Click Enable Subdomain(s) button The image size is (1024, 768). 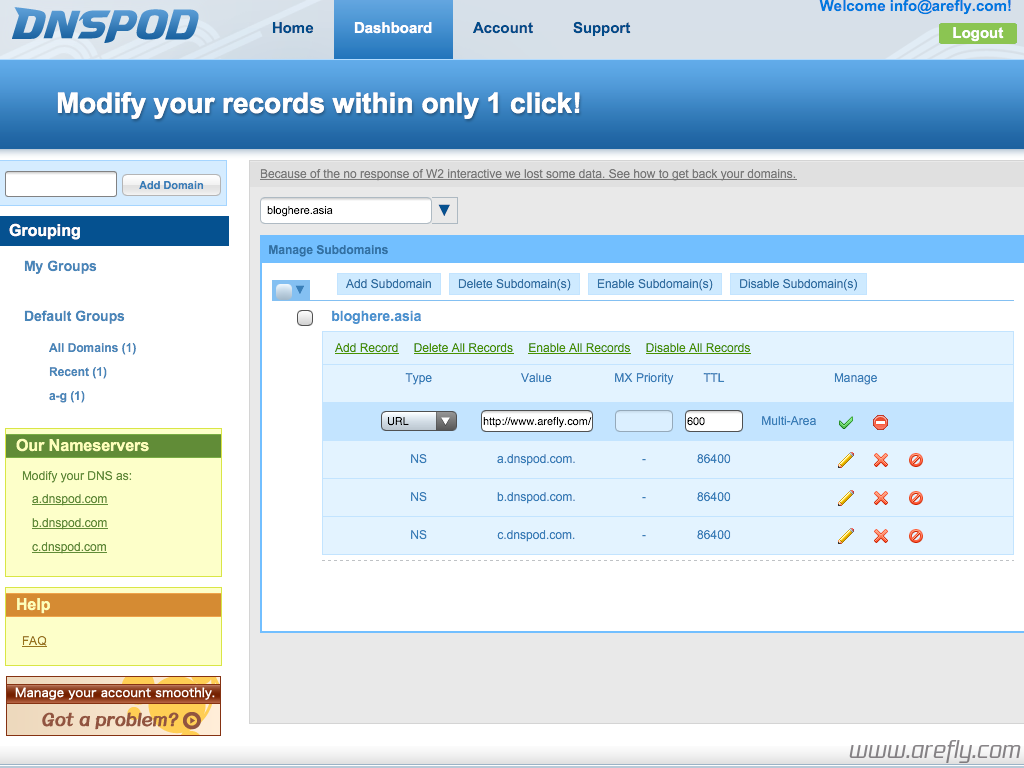click(x=655, y=284)
